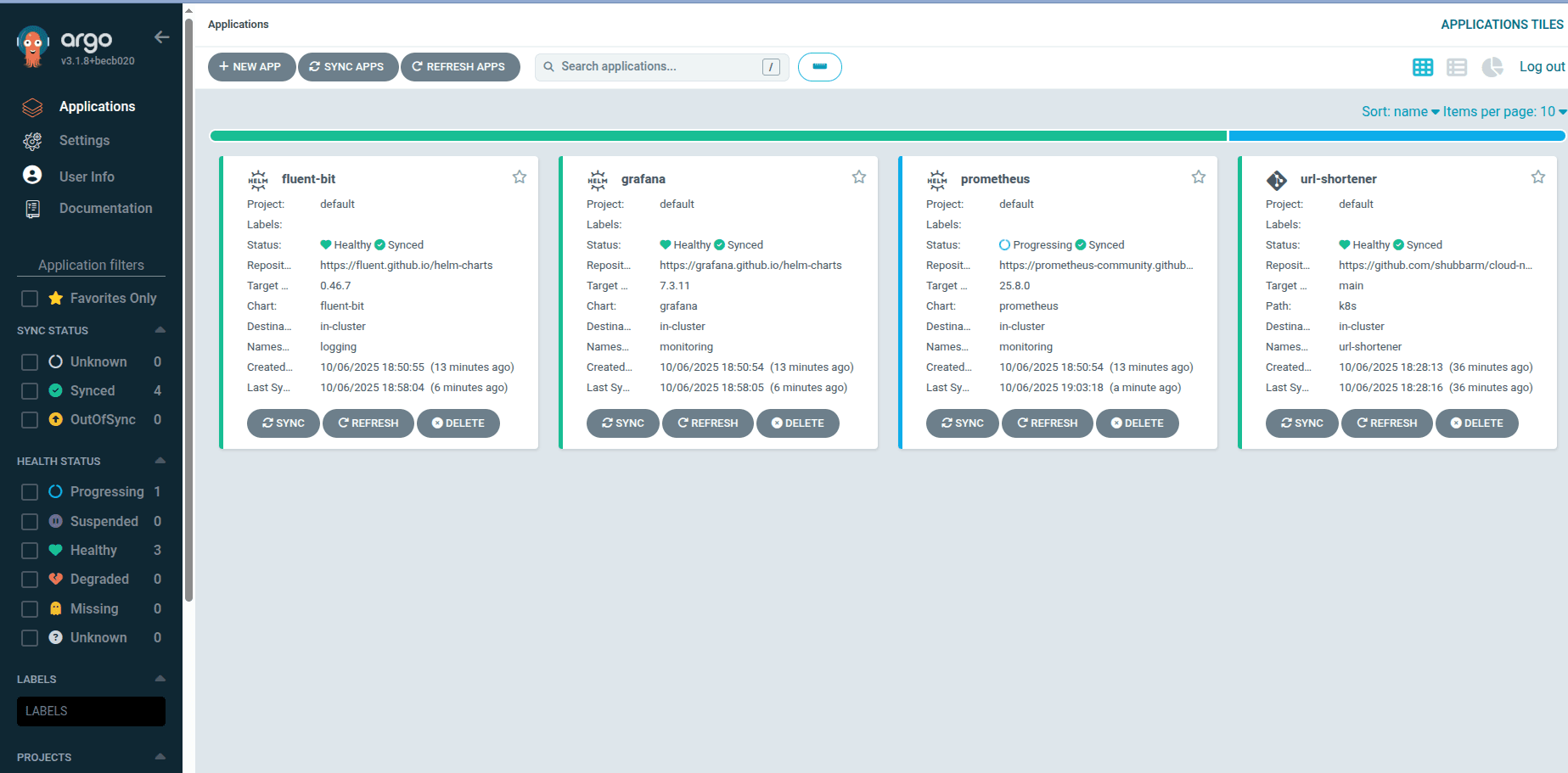Check the Suspended health filter
Image resolution: width=1568 pixels, height=773 pixels.
pos(30,522)
